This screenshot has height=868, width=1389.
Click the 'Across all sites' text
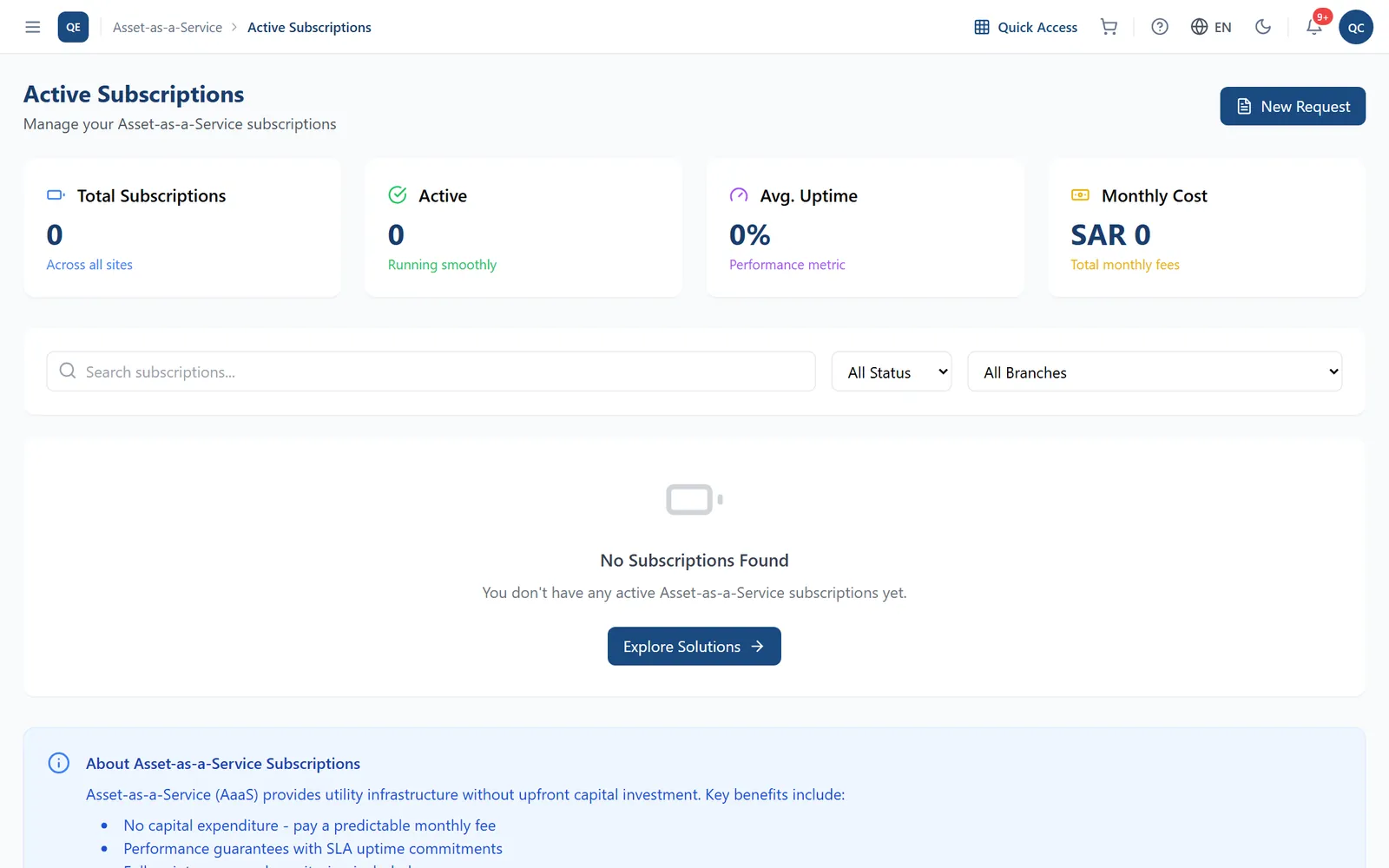(89, 265)
